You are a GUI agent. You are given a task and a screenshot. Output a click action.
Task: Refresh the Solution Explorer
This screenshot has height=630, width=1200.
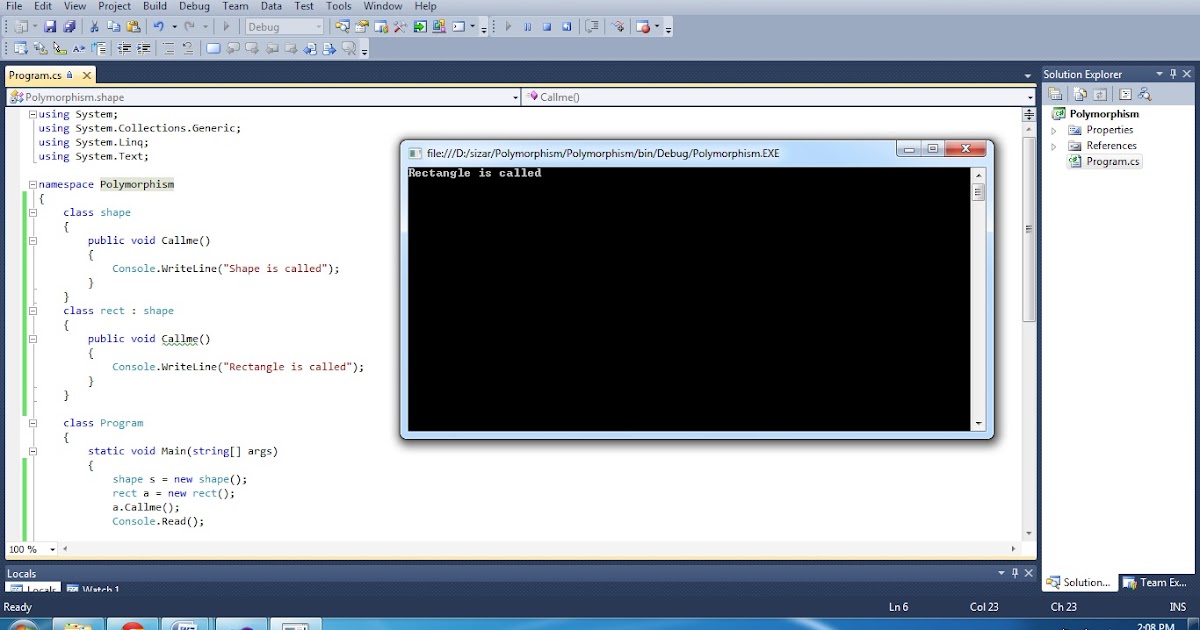click(1100, 94)
